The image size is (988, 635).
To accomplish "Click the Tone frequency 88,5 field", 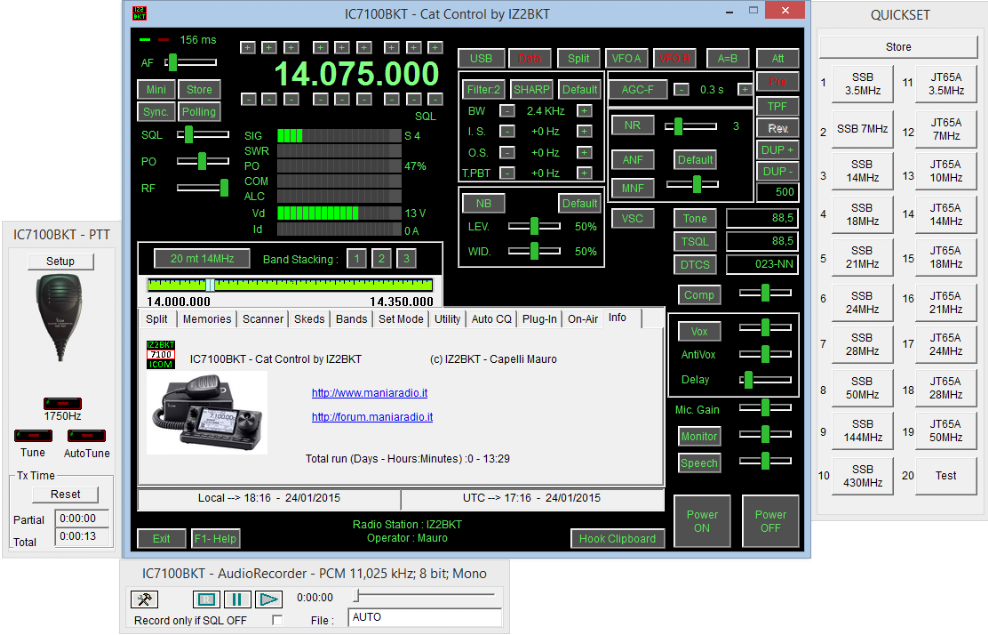I will [x=762, y=218].
